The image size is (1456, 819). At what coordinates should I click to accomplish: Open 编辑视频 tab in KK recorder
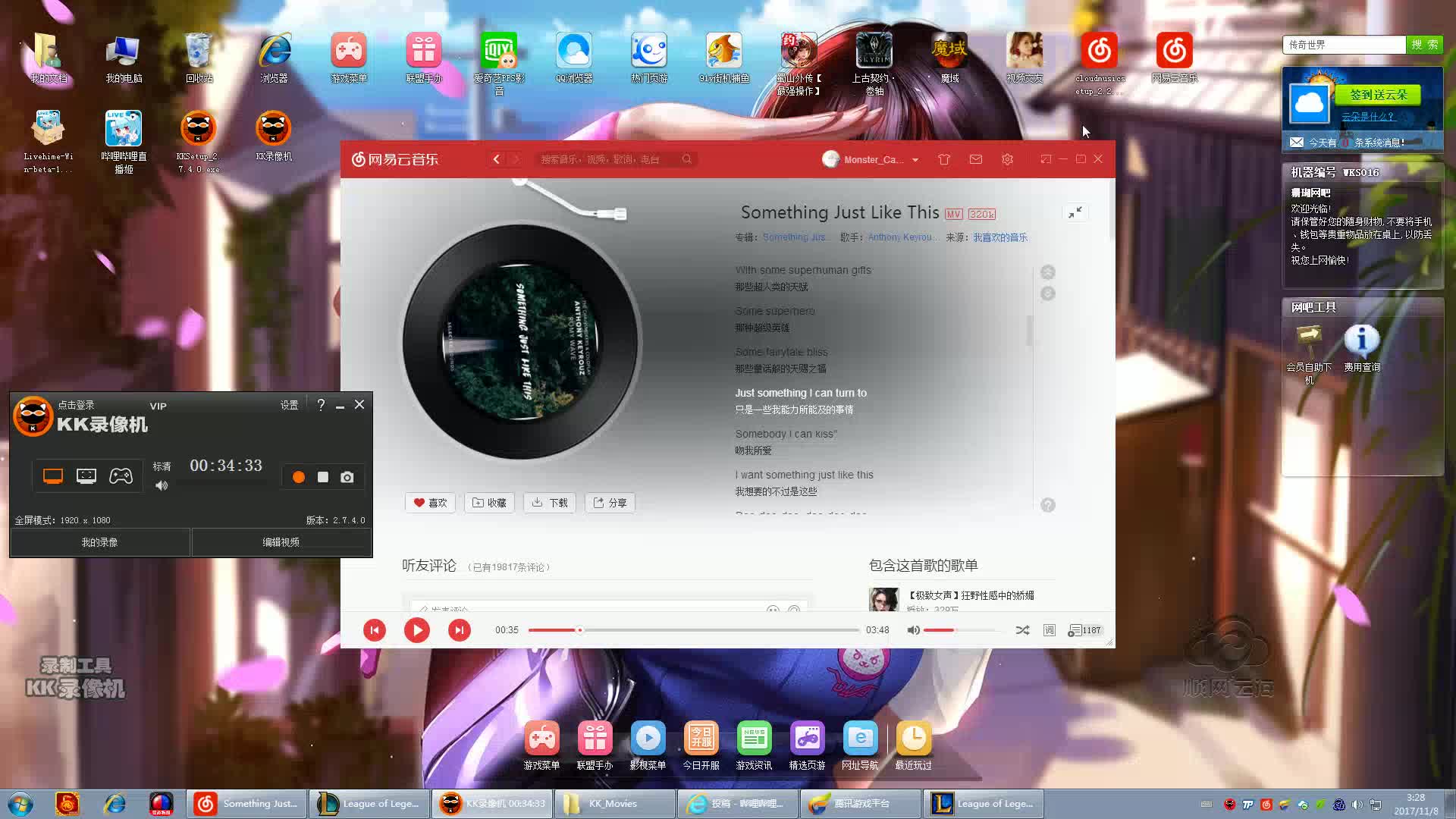tap(281, 542)
